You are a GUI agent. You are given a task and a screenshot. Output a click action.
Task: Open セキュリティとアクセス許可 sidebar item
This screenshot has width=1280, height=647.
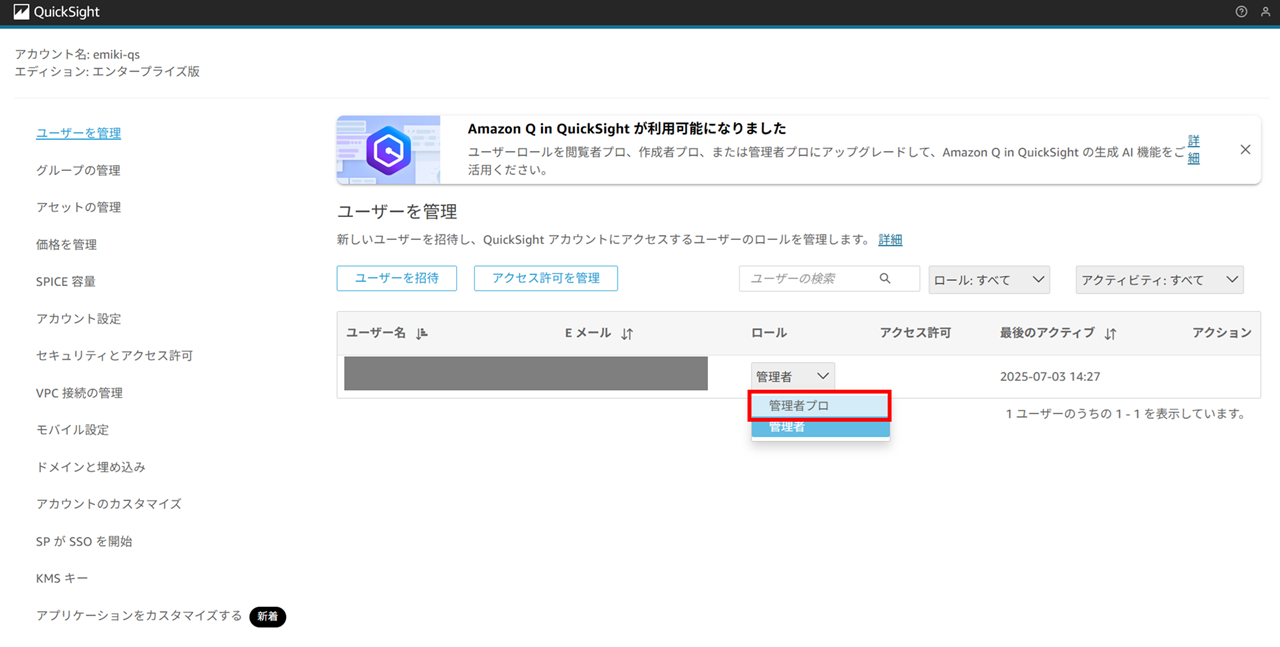point(114,356)
